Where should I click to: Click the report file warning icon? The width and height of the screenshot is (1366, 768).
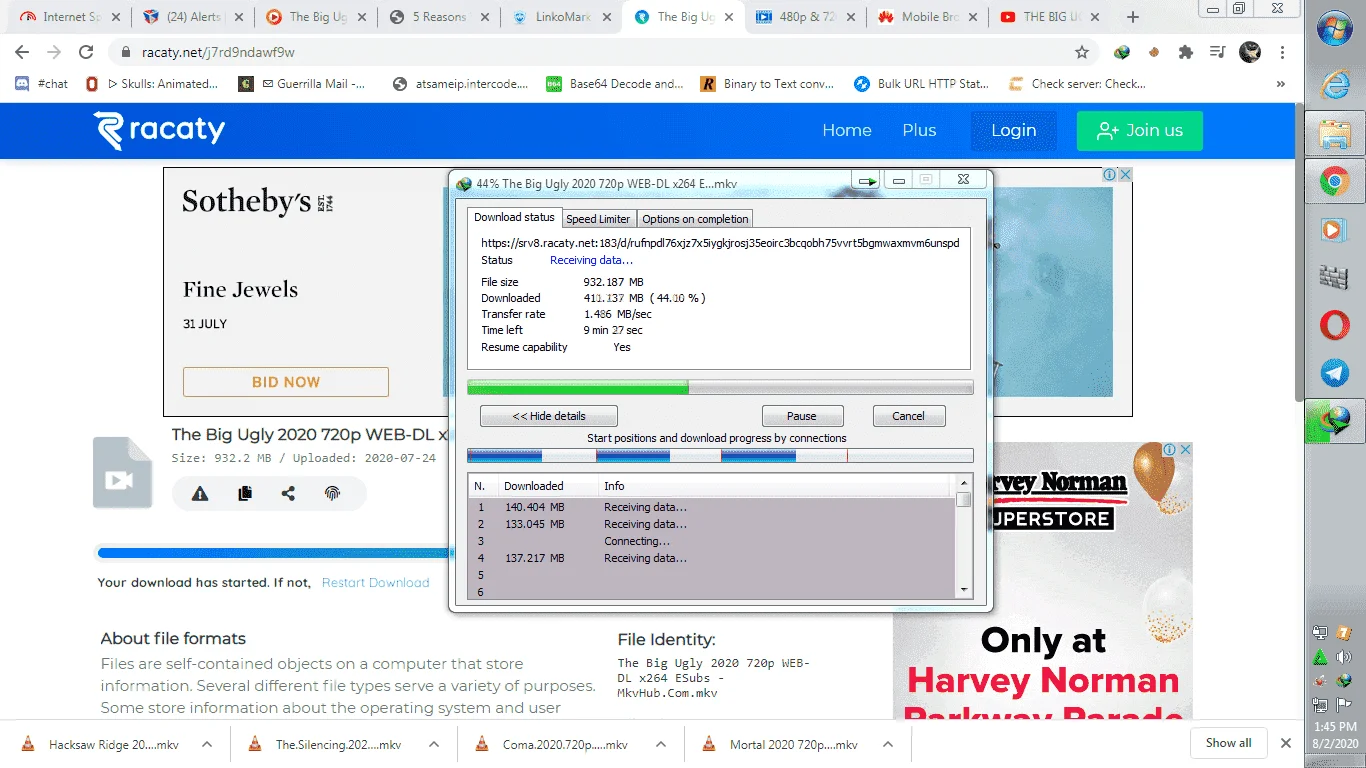pos(200,493)
